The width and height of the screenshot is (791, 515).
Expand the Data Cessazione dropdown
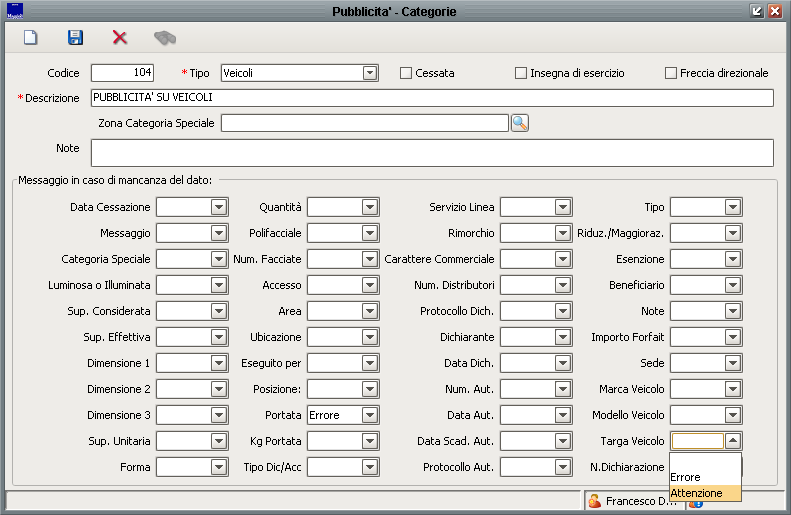(219, 207)
